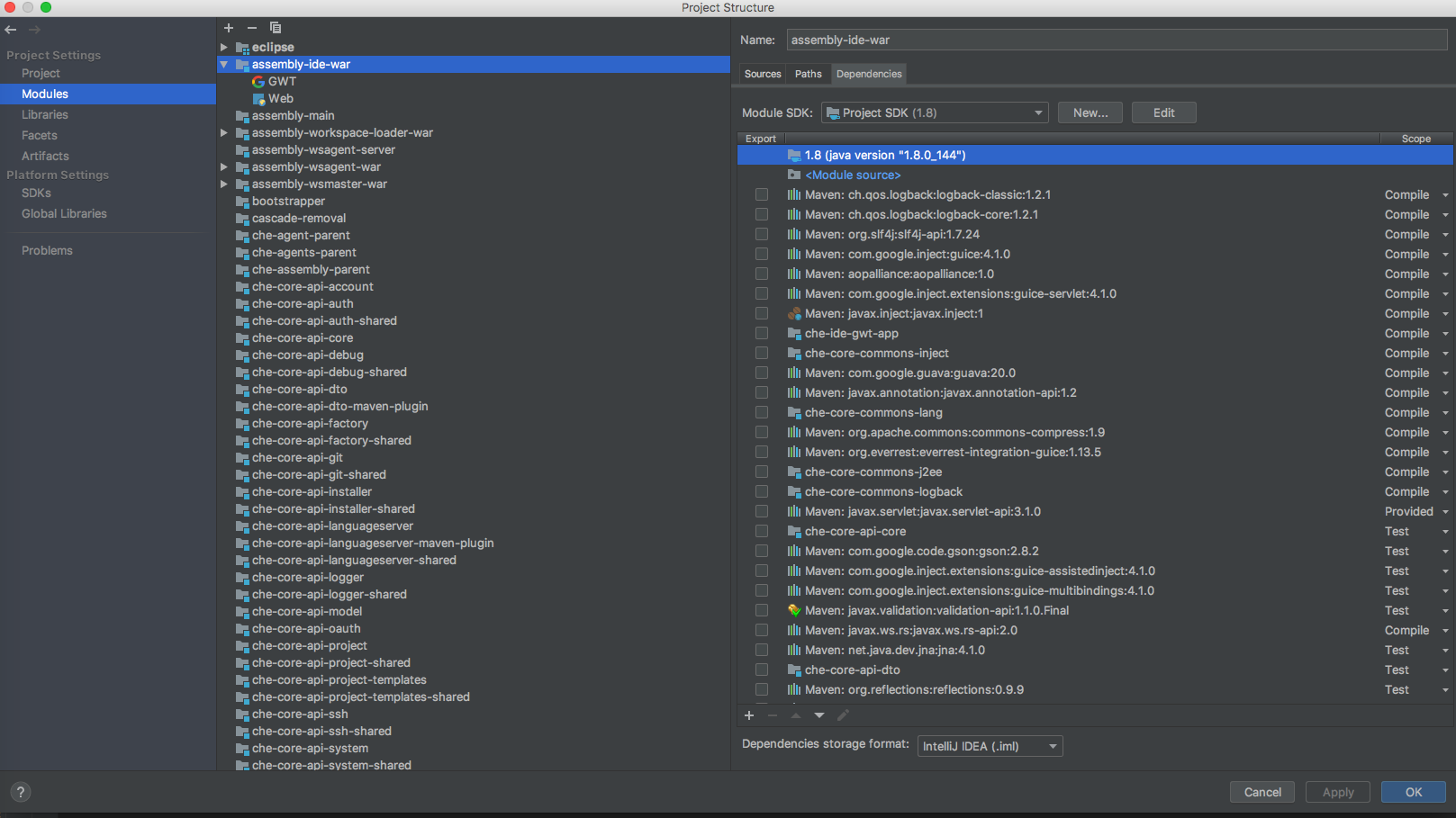Add a dependency with the plus icon
This screenshot has height=818, width=1456.
pos(749,715)
